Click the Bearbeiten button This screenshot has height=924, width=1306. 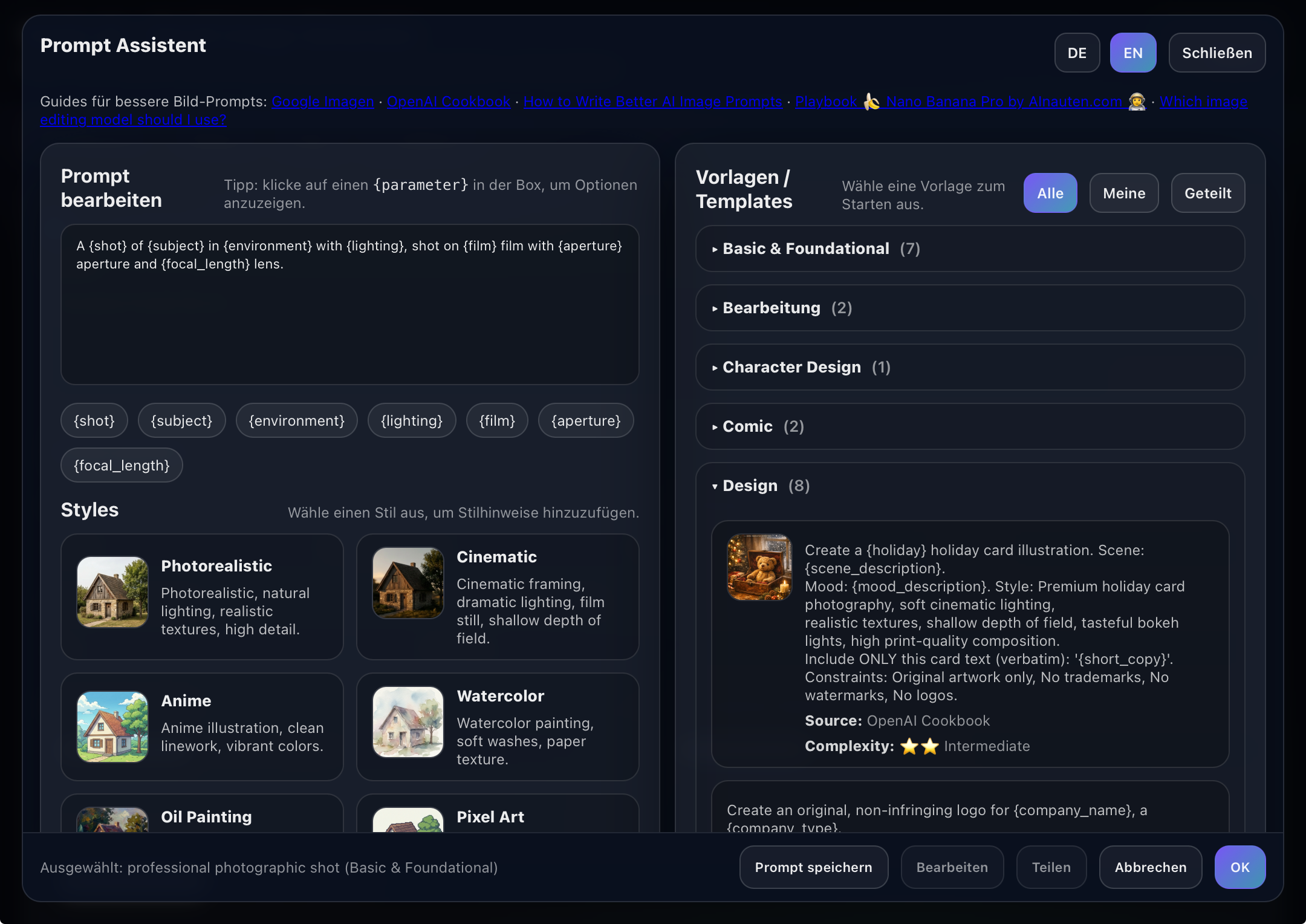[952, 867]
